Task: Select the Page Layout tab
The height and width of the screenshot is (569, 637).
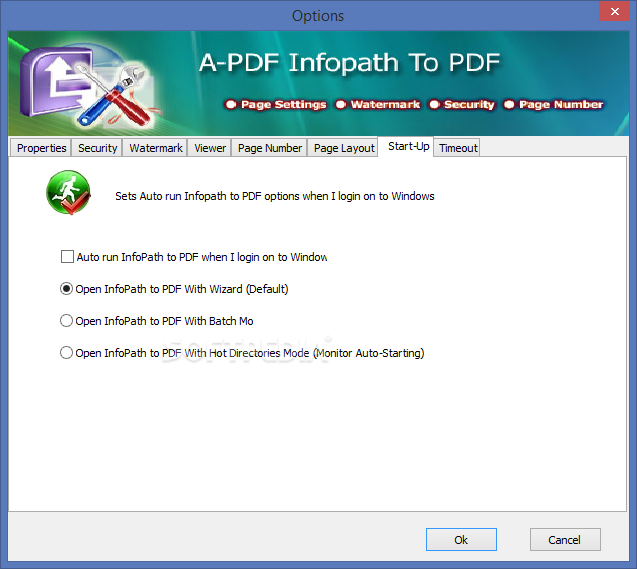Action: click(344, 148)
